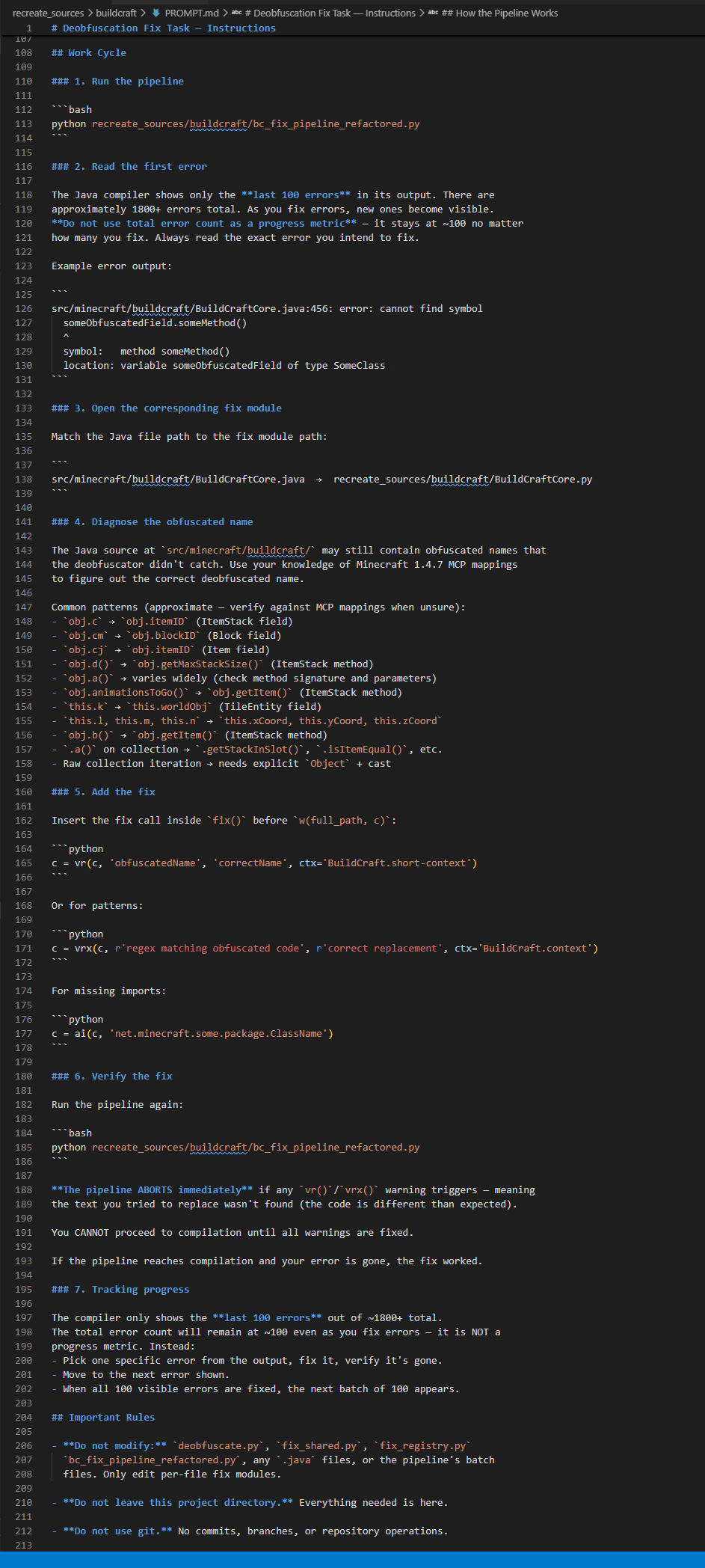705x1568 pixels.
Task: Click 'When all 100 visible errors are fixed' item
Action: pos(256,1389)
